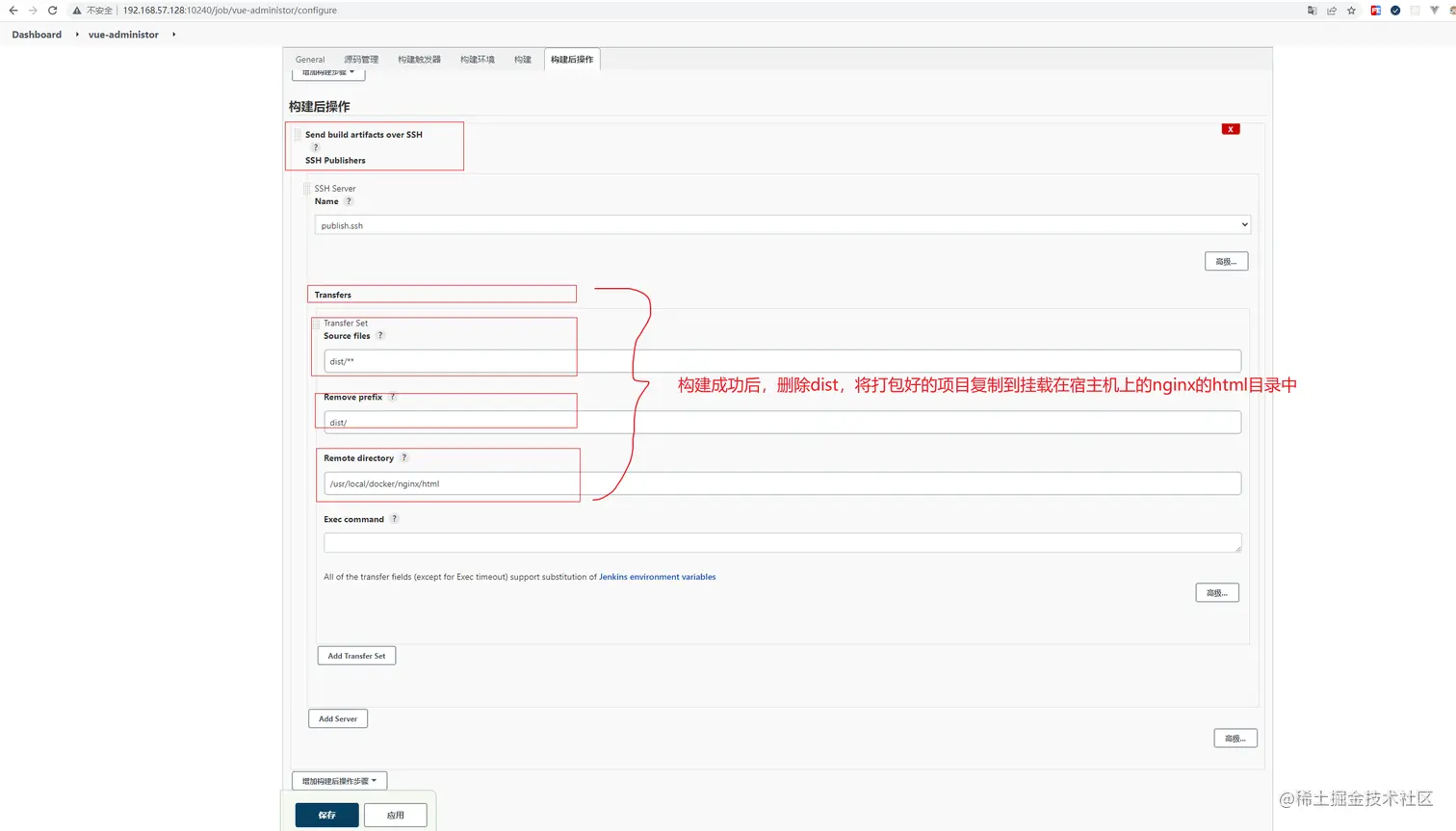Screen dimensions: 1456x831
Task: Switch to the 构建触发器 tab
Action: (x=419, y=60)
